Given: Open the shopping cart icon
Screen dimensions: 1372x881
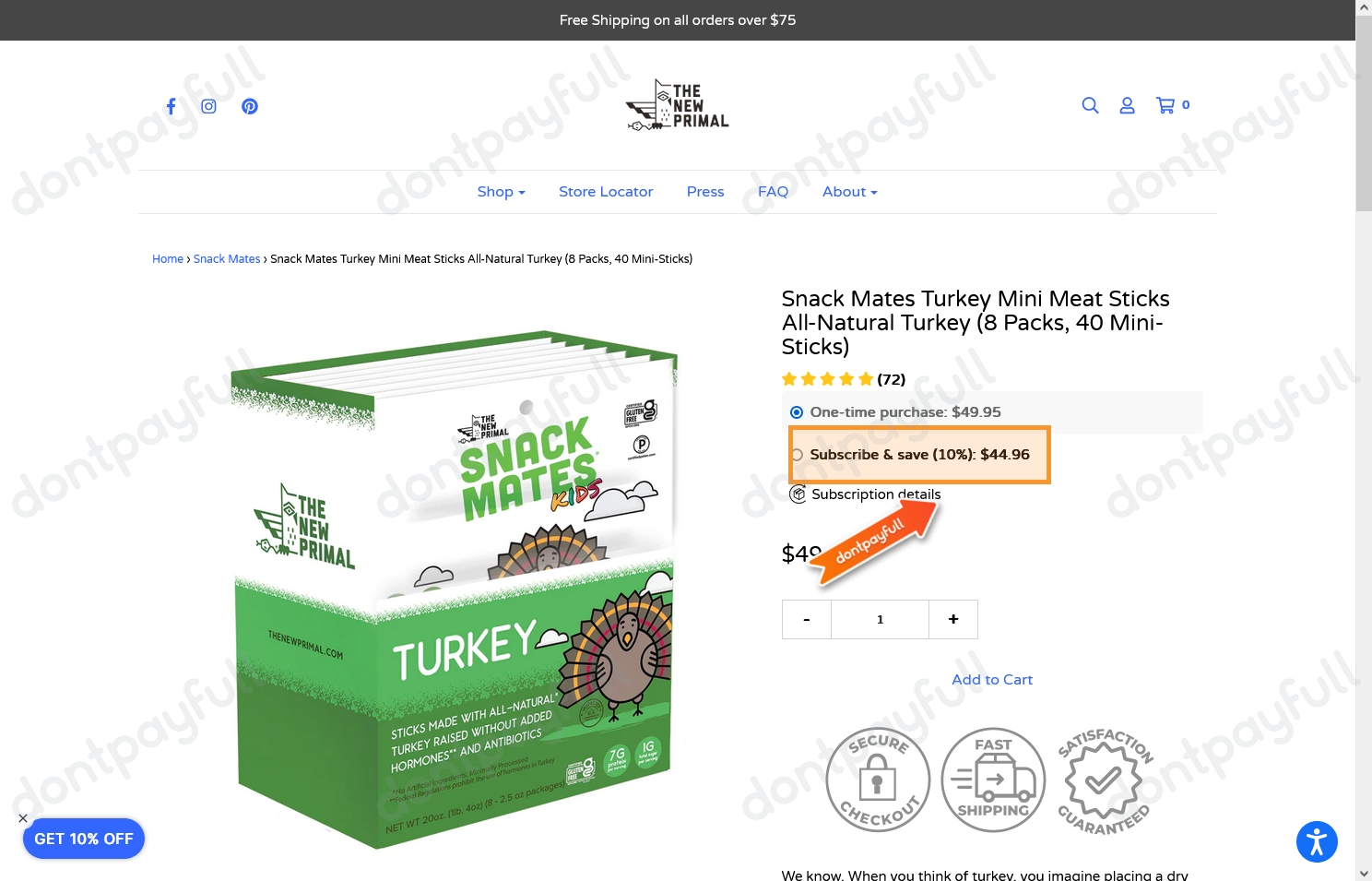Looking at the screenshot, I should click(x=1172, y=105).
